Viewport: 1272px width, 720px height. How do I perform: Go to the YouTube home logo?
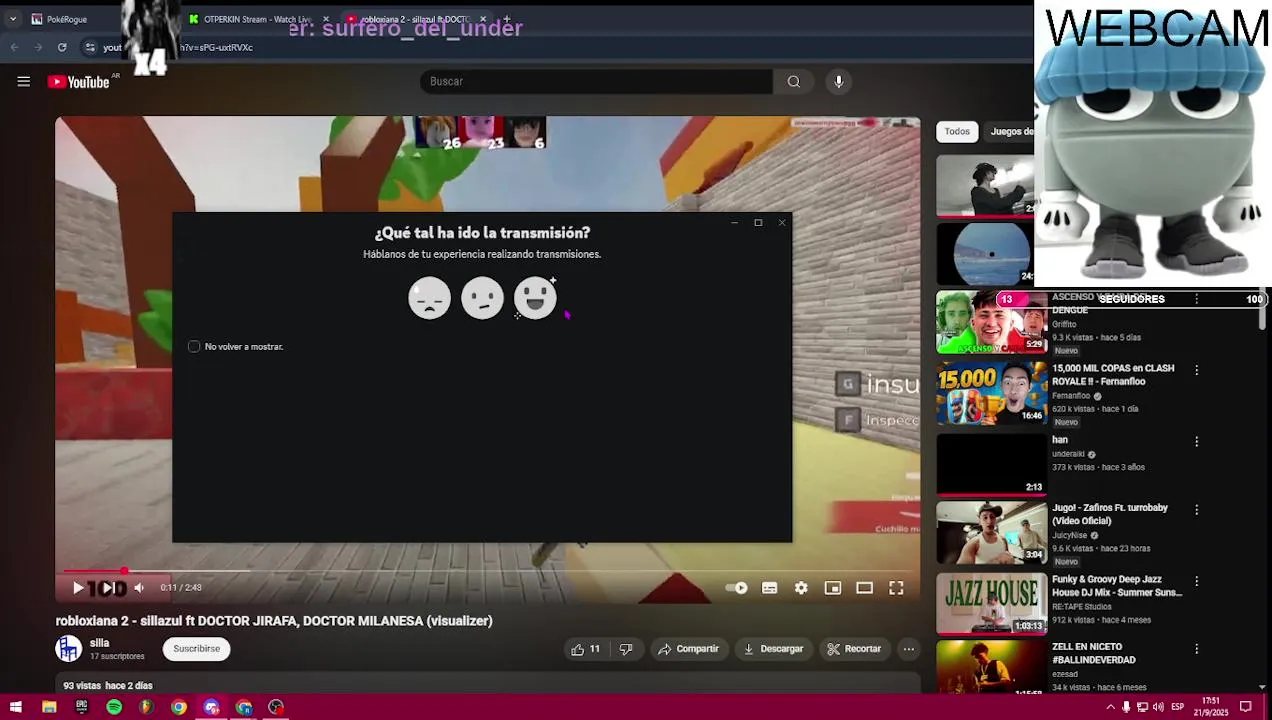pos(78,82)
